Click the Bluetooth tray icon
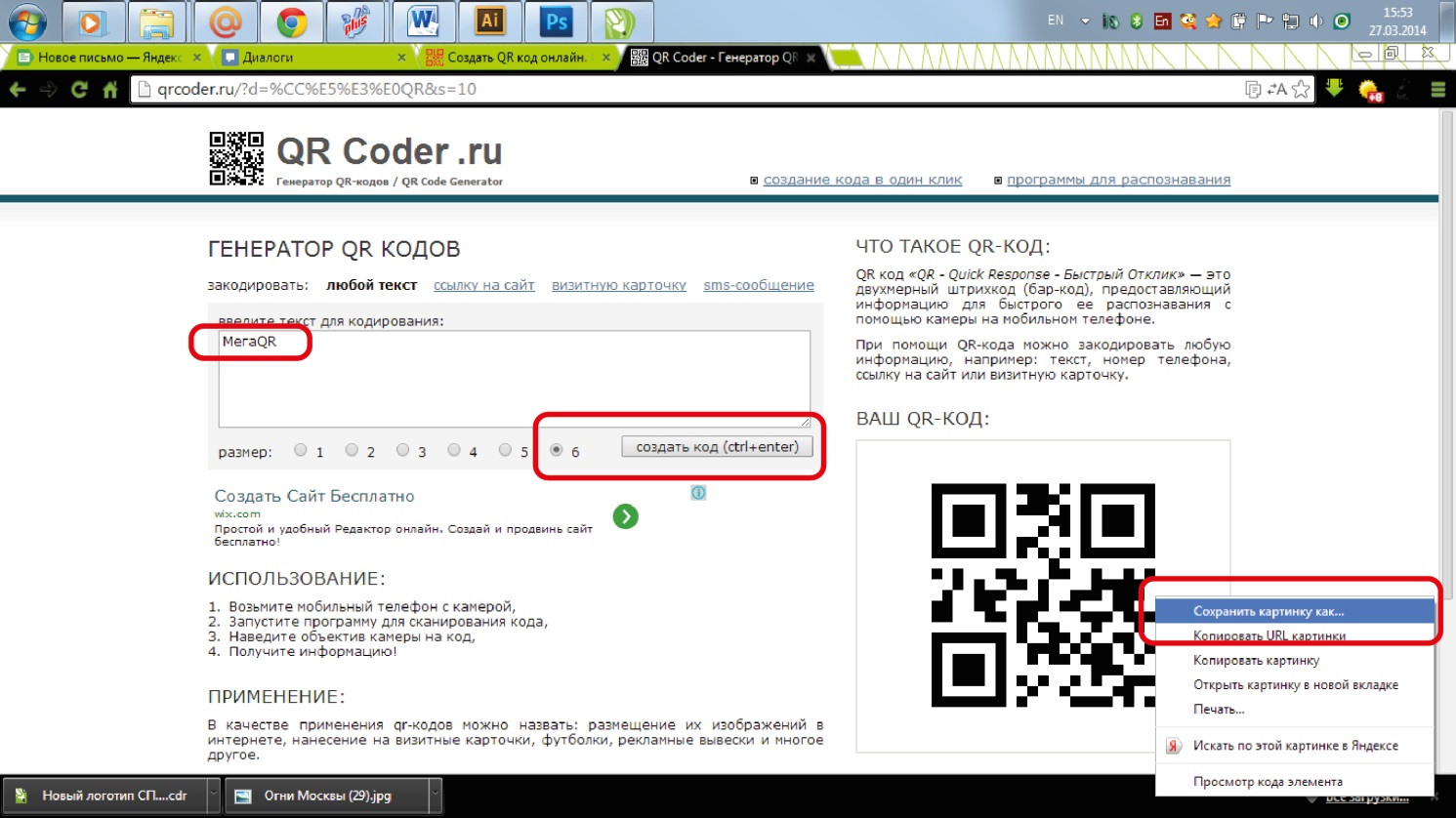 tap(1137, 20)
